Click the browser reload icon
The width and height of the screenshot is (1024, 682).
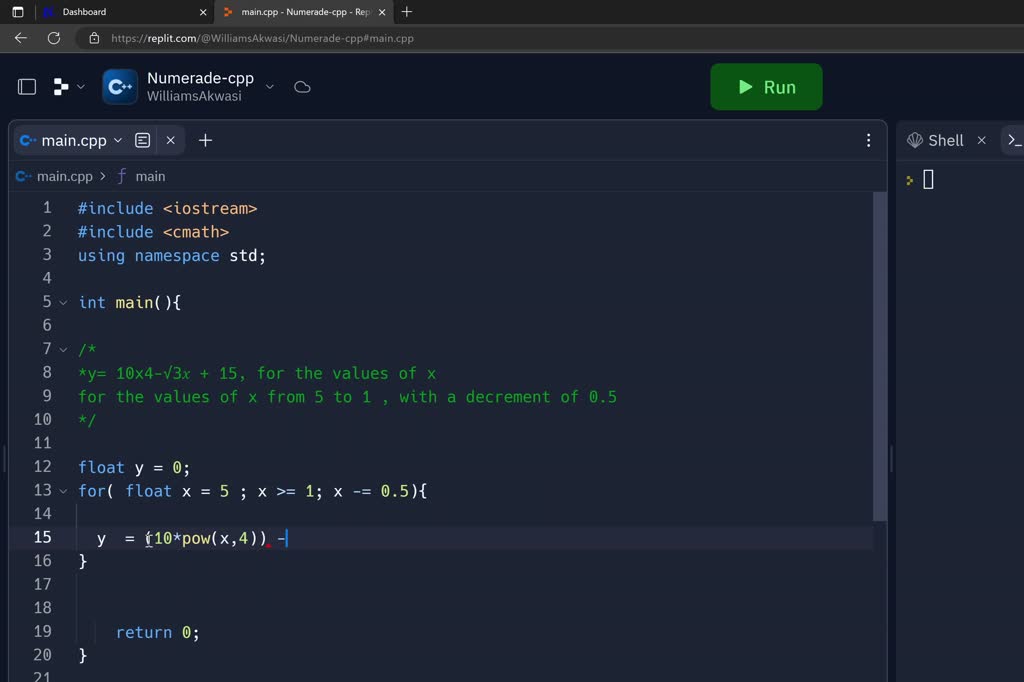(x=53, y=38)
